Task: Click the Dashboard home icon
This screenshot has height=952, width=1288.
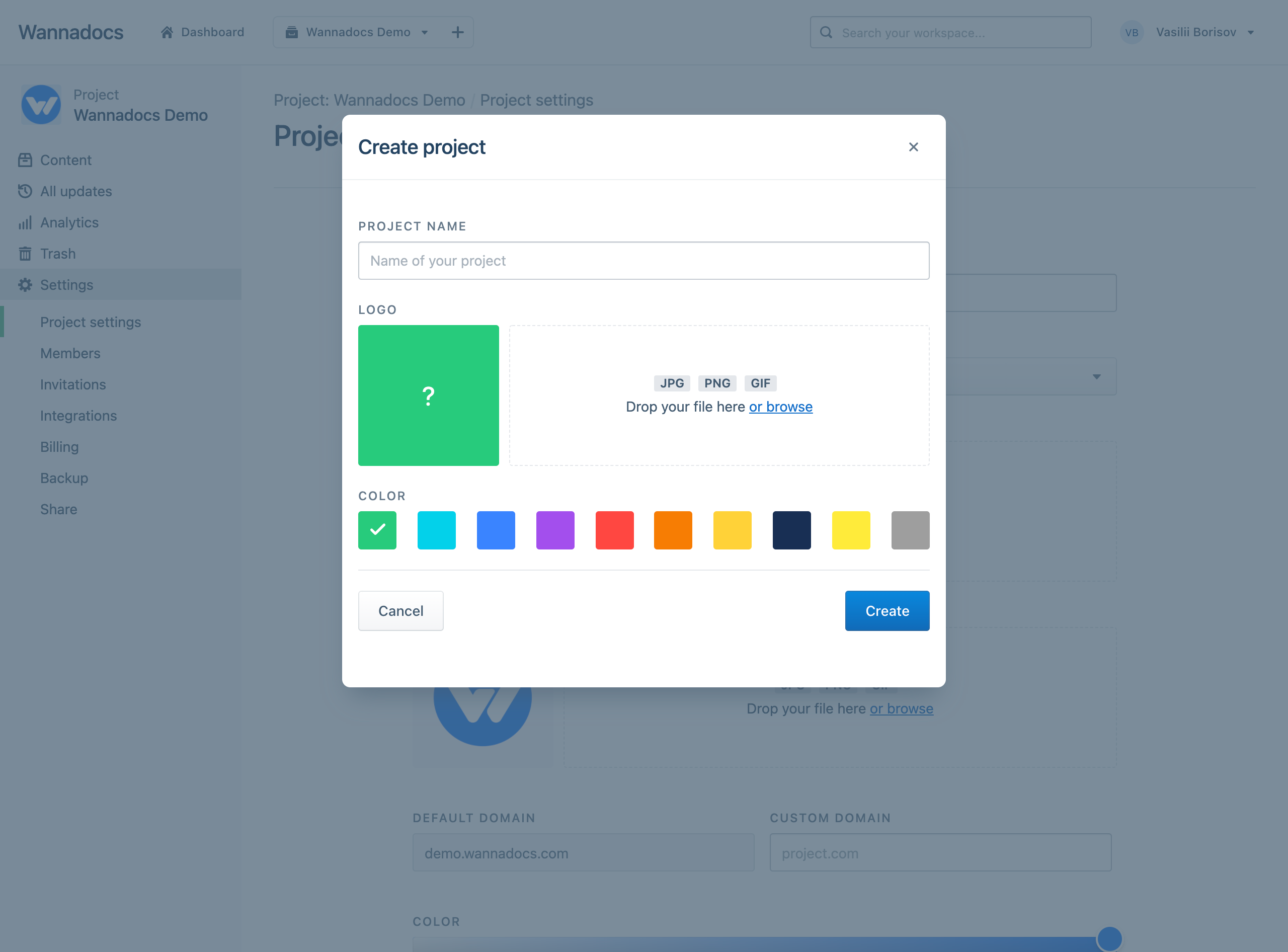Action: point(167,32)
